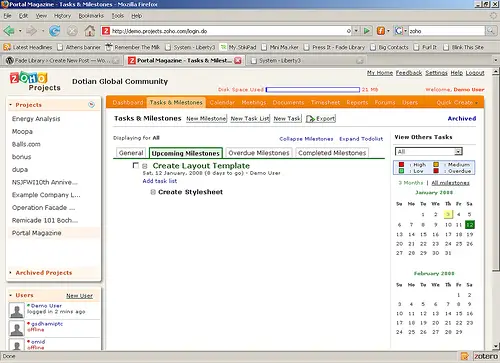Screen dimensions: 500x363
Task: Go to the browser Home icon
Action: point(90,31)
